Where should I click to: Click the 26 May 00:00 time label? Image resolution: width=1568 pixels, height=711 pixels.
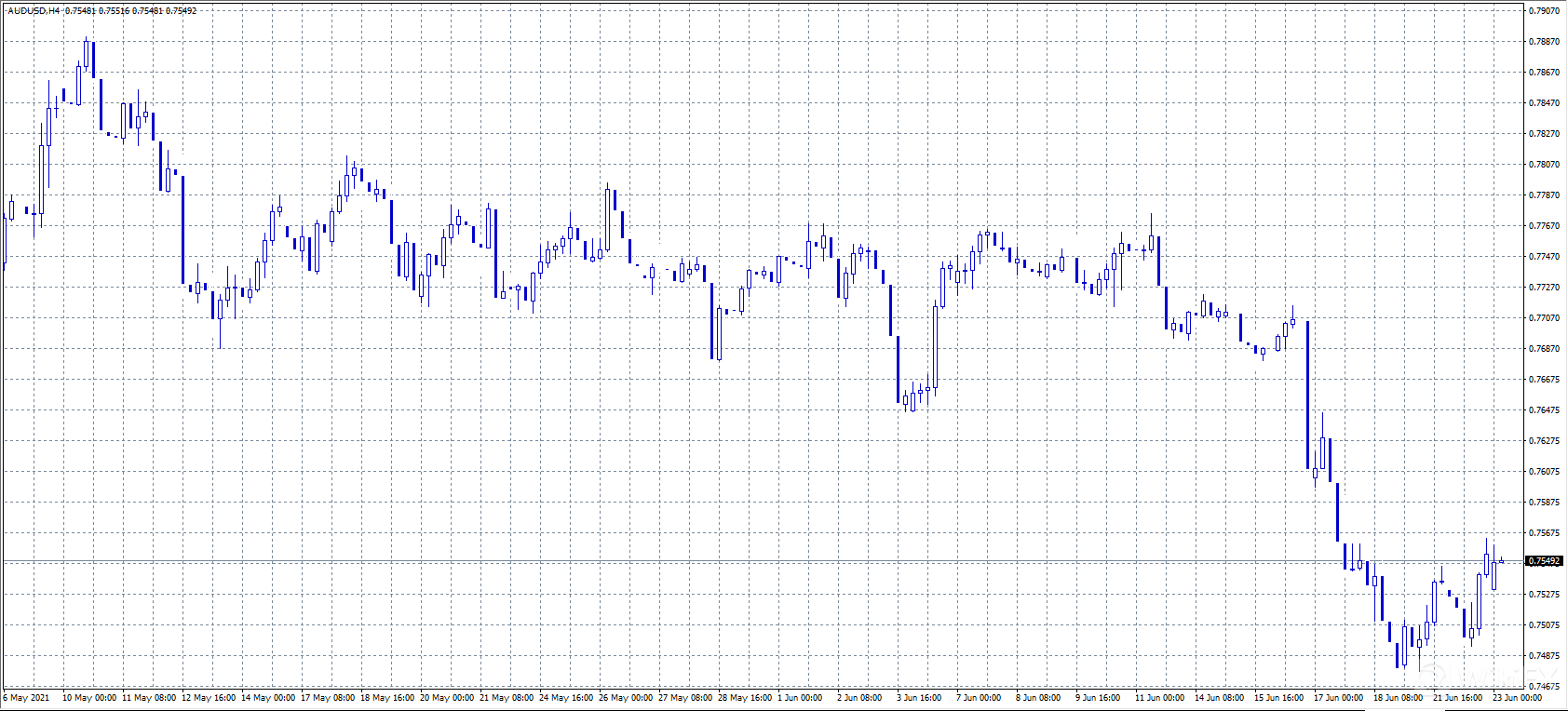[626, 698]
